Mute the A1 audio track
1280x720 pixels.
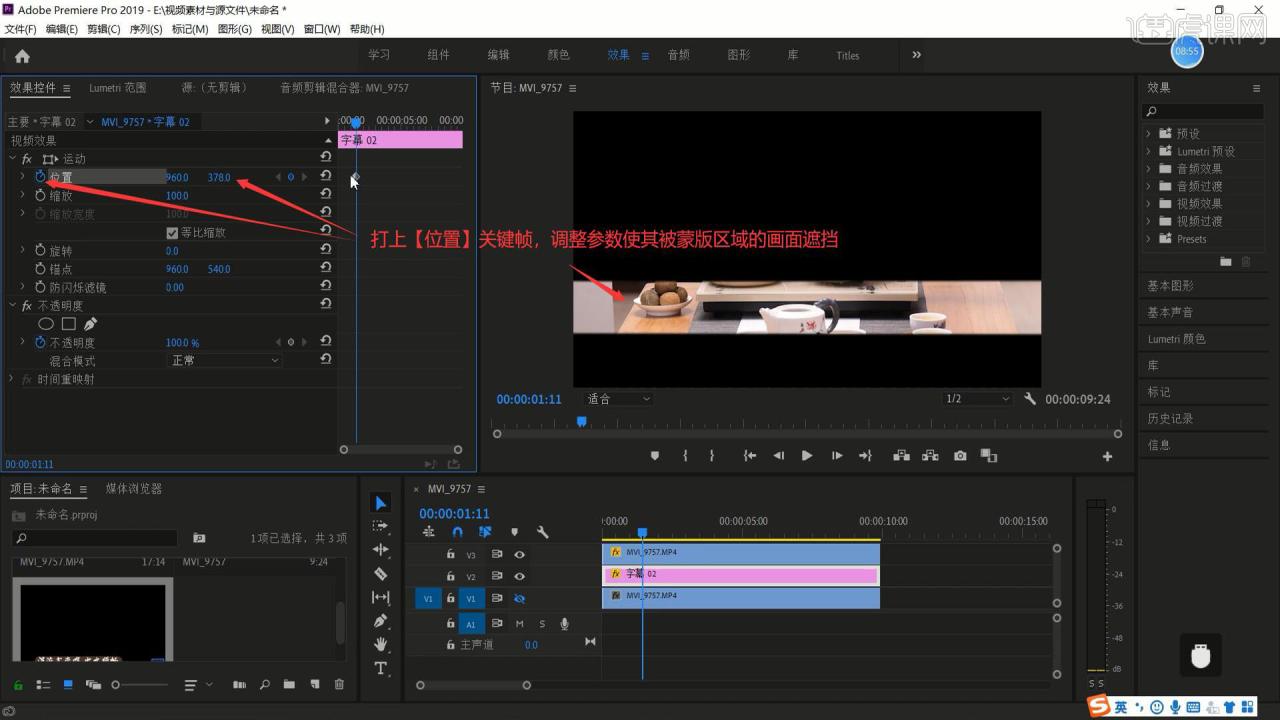coord(519,624)
